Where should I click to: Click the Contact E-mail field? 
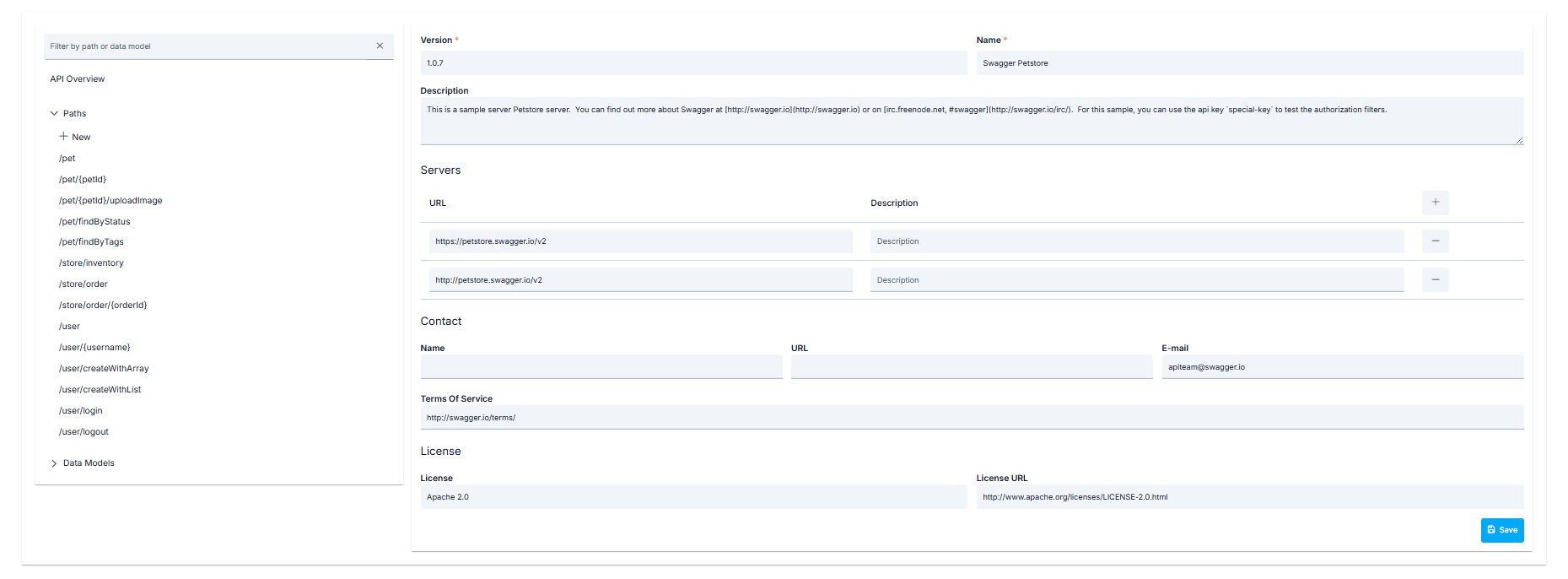(1341, 367)
